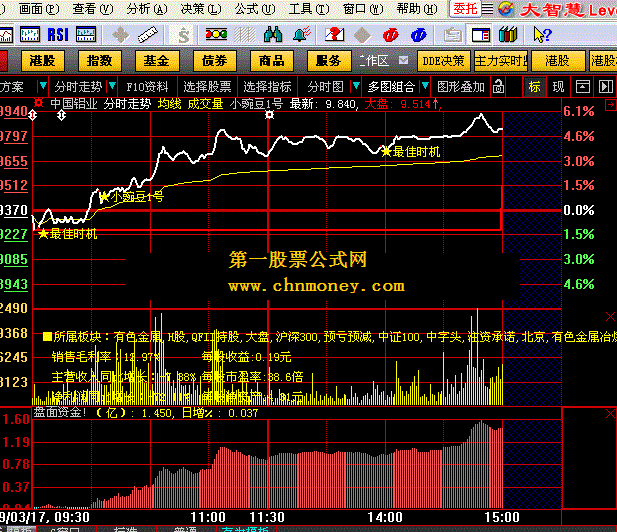Click the red question mark chart icon
The image size is (617, 532).
[334, 35]
